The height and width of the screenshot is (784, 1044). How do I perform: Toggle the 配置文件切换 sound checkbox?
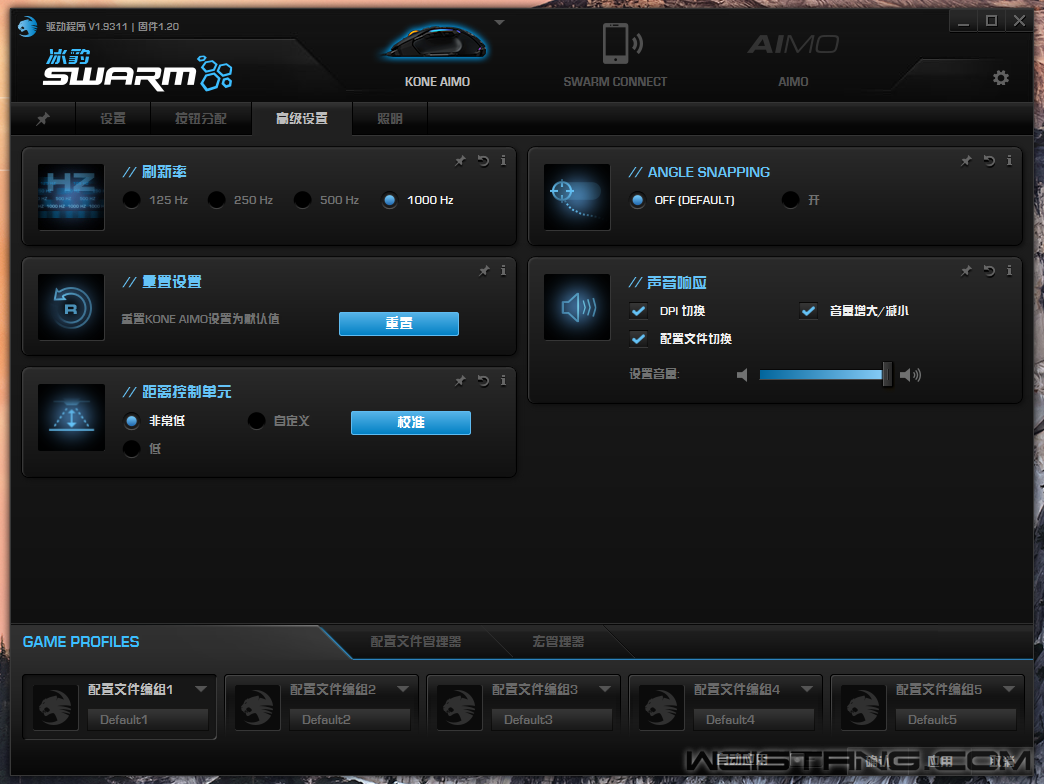click(638, 339)
